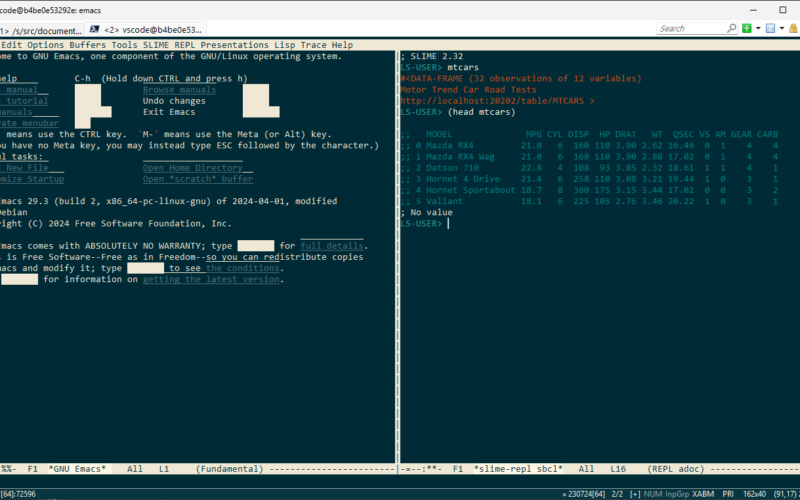Click the [+] indicator in the status bar

coord(634,494)
